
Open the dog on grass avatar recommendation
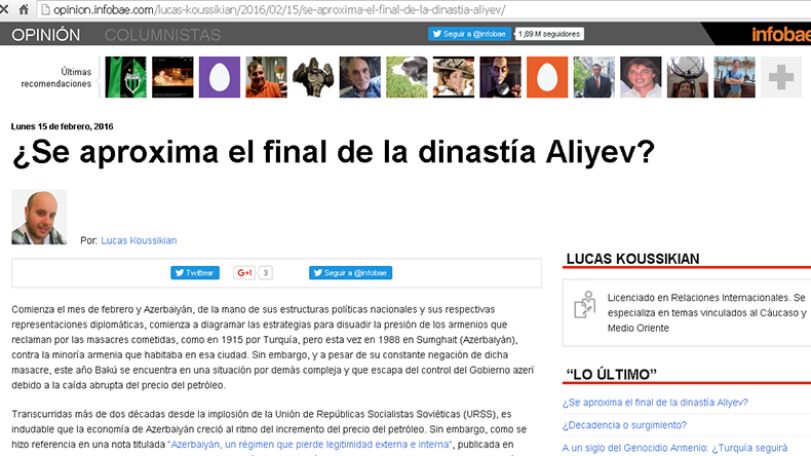(407, 77)
